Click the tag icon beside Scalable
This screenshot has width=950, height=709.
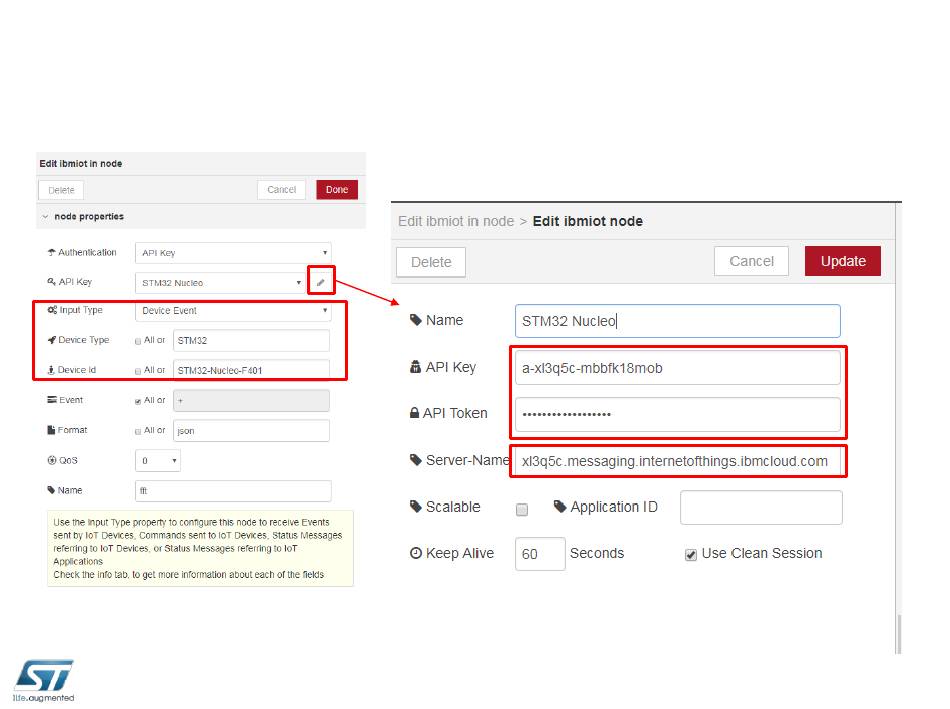416,506
